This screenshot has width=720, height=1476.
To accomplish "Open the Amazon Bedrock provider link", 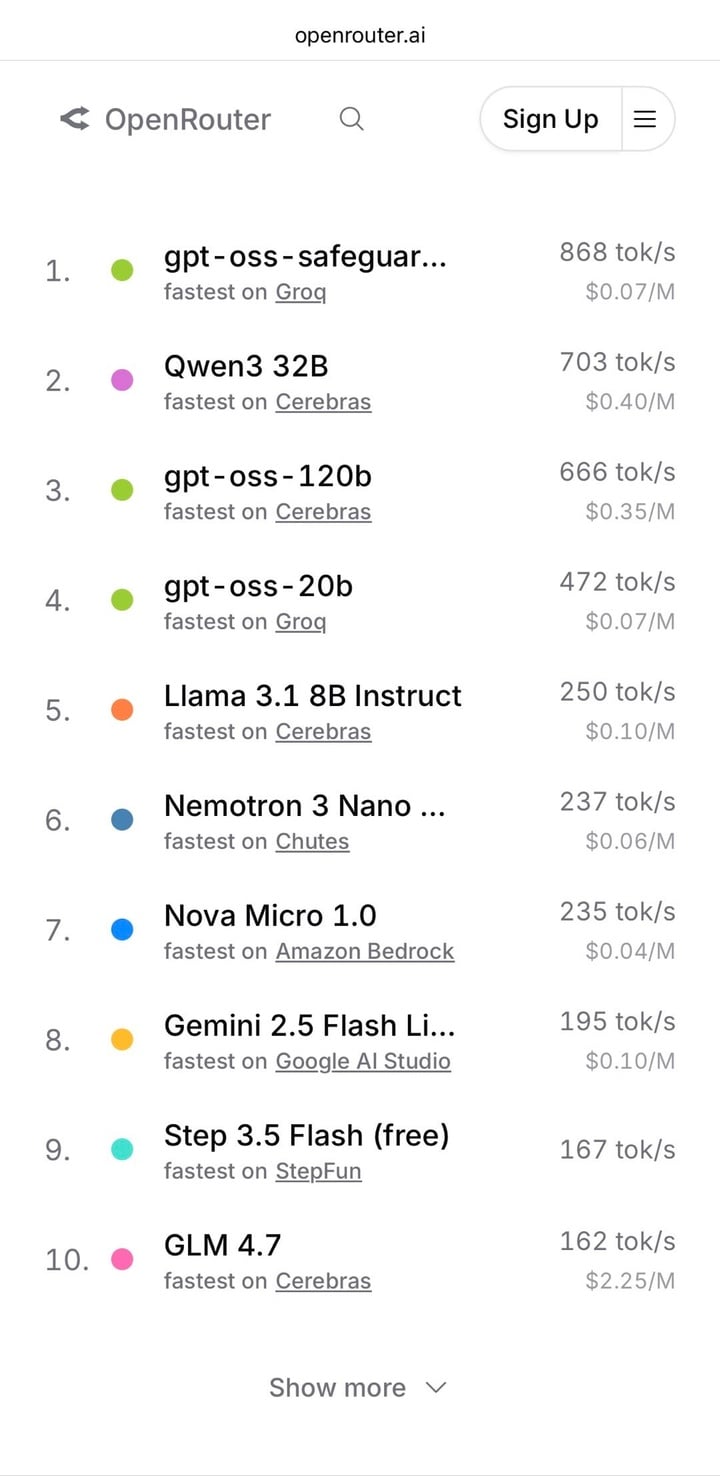I will pos(365,952).
